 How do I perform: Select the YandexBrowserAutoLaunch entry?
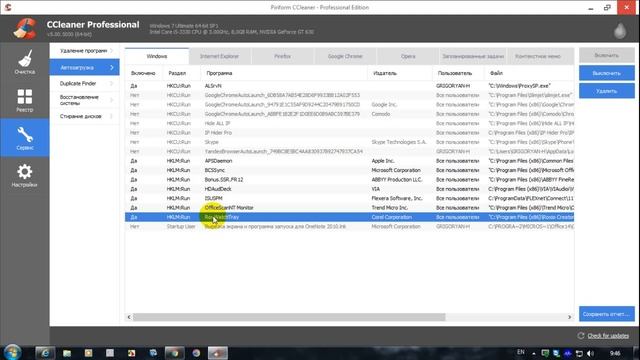point(349,151)
